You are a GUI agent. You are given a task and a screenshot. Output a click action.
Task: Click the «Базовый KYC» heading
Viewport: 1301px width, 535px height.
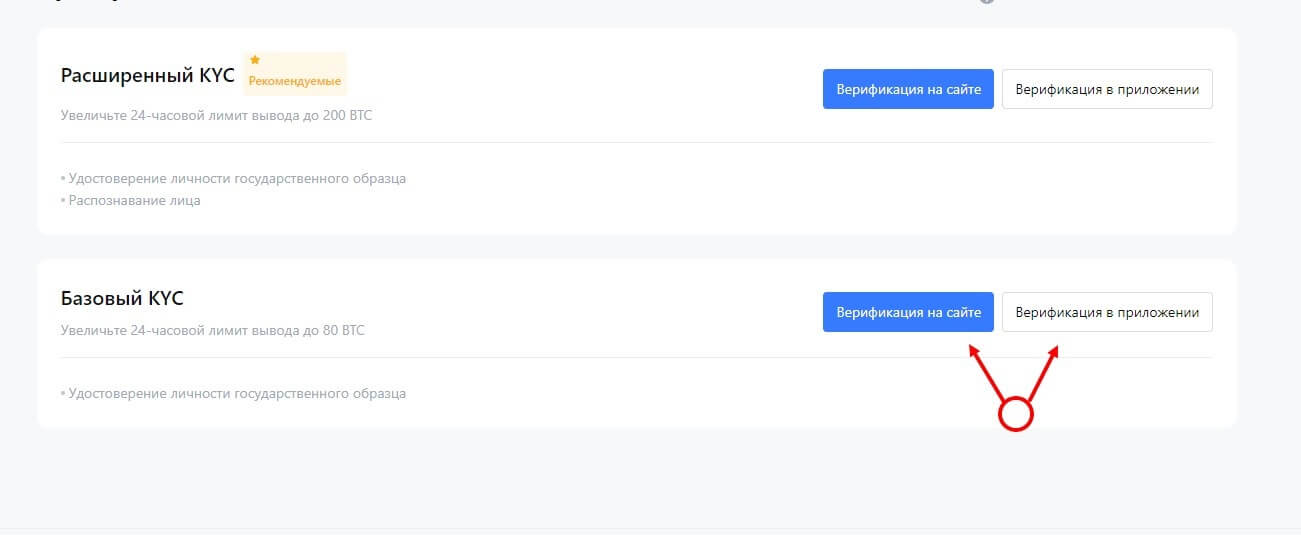click(x=122, y=298)
